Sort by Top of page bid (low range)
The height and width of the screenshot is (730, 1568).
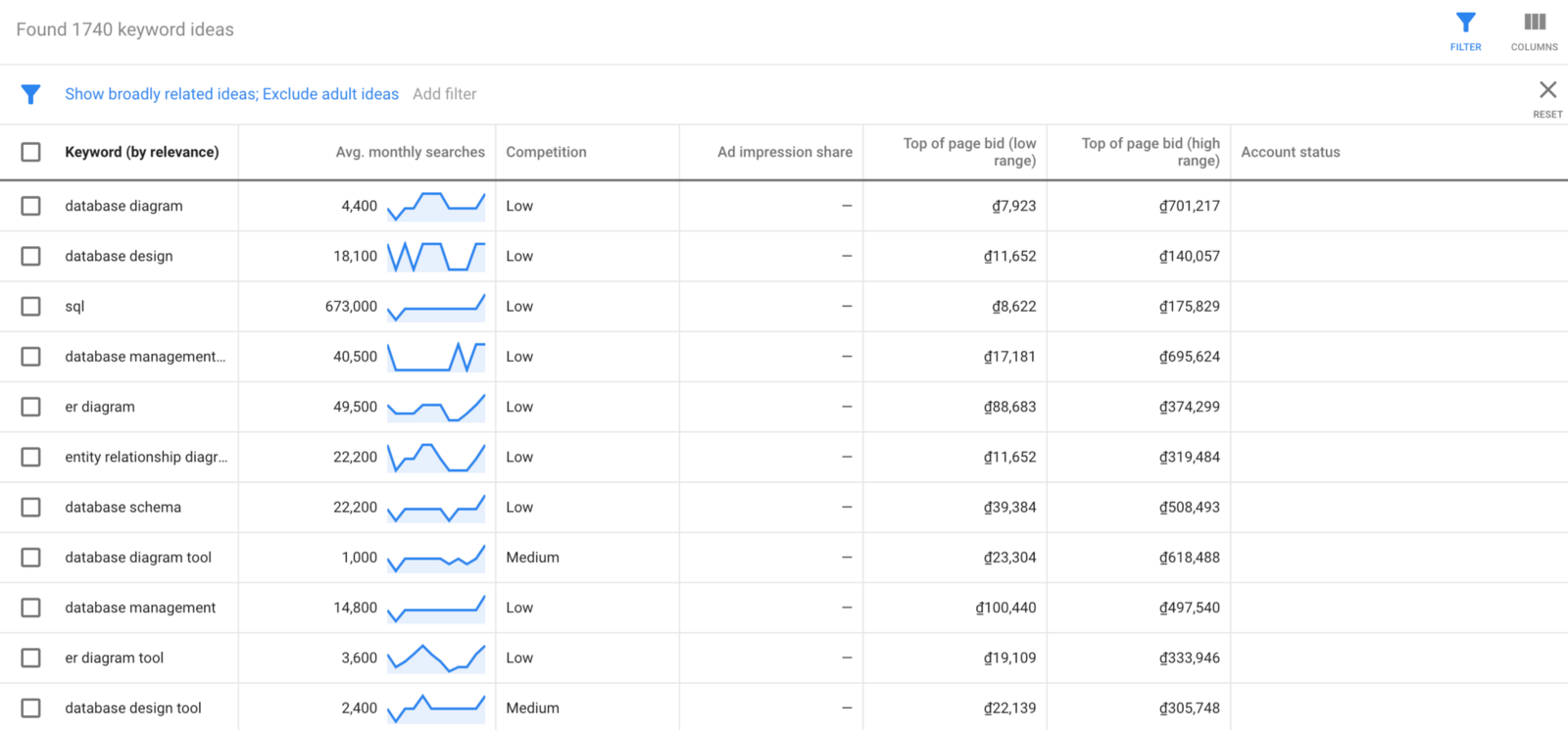point(968,152)
